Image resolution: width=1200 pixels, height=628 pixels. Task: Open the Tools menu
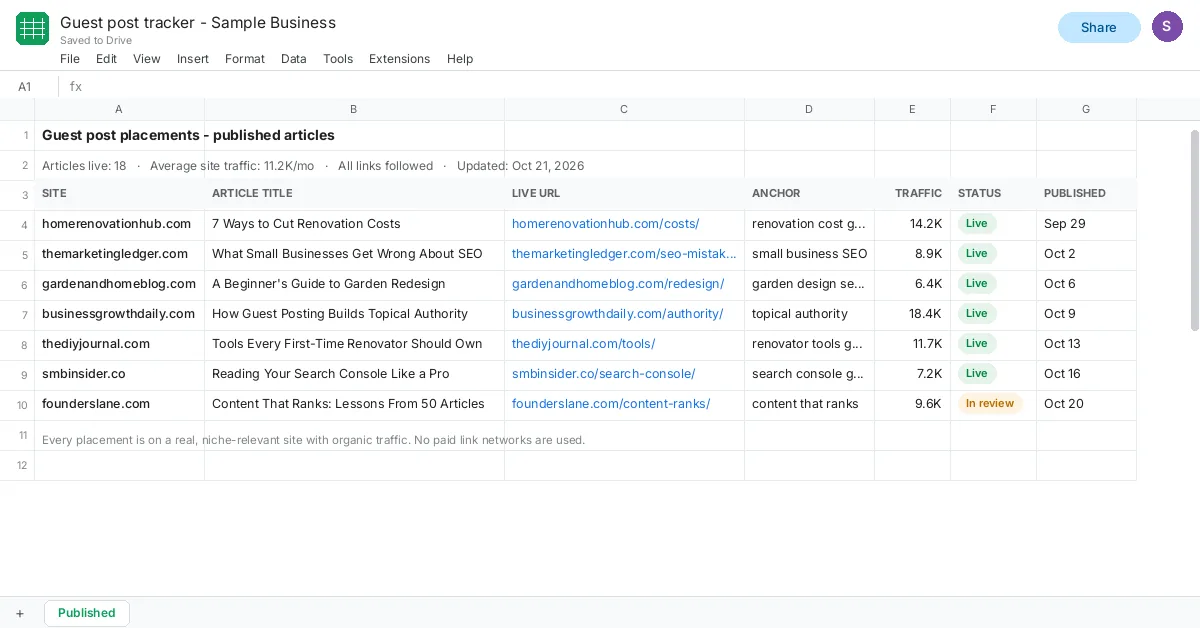tap(338, 59)
